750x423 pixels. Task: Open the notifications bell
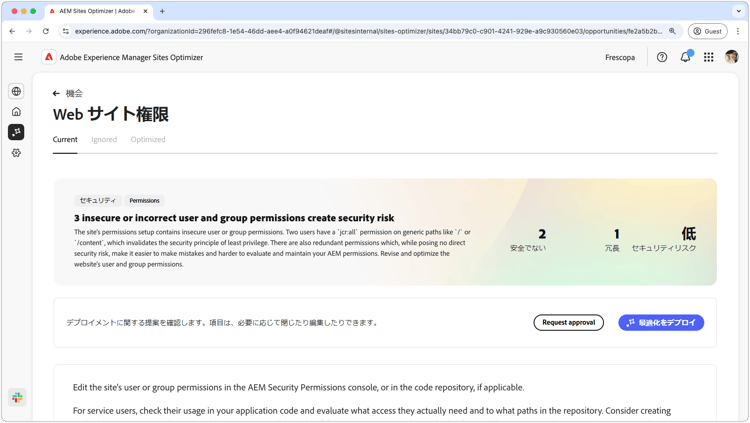[x=685, y=57]
